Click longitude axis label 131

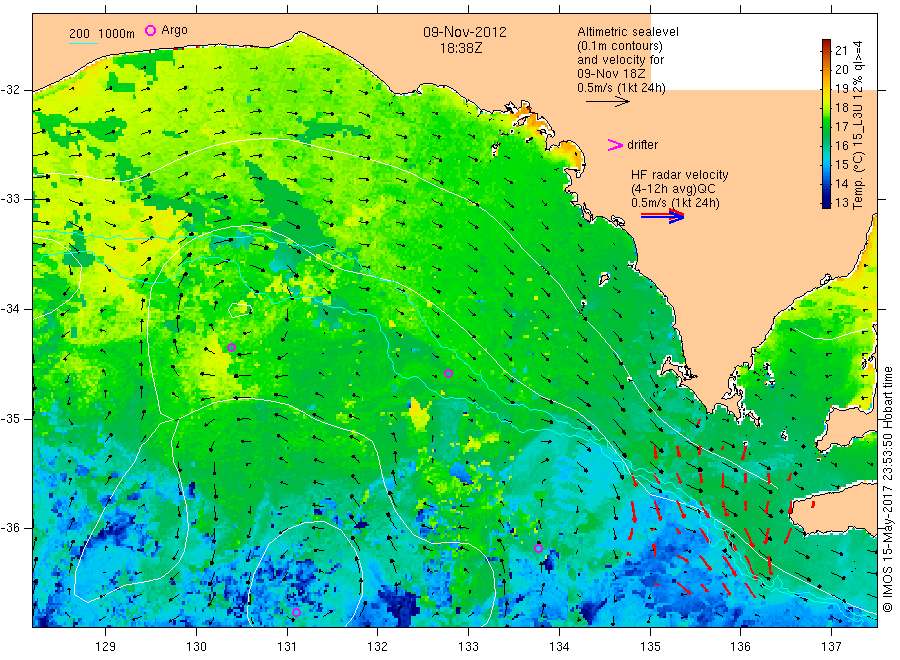pos(287,647)
